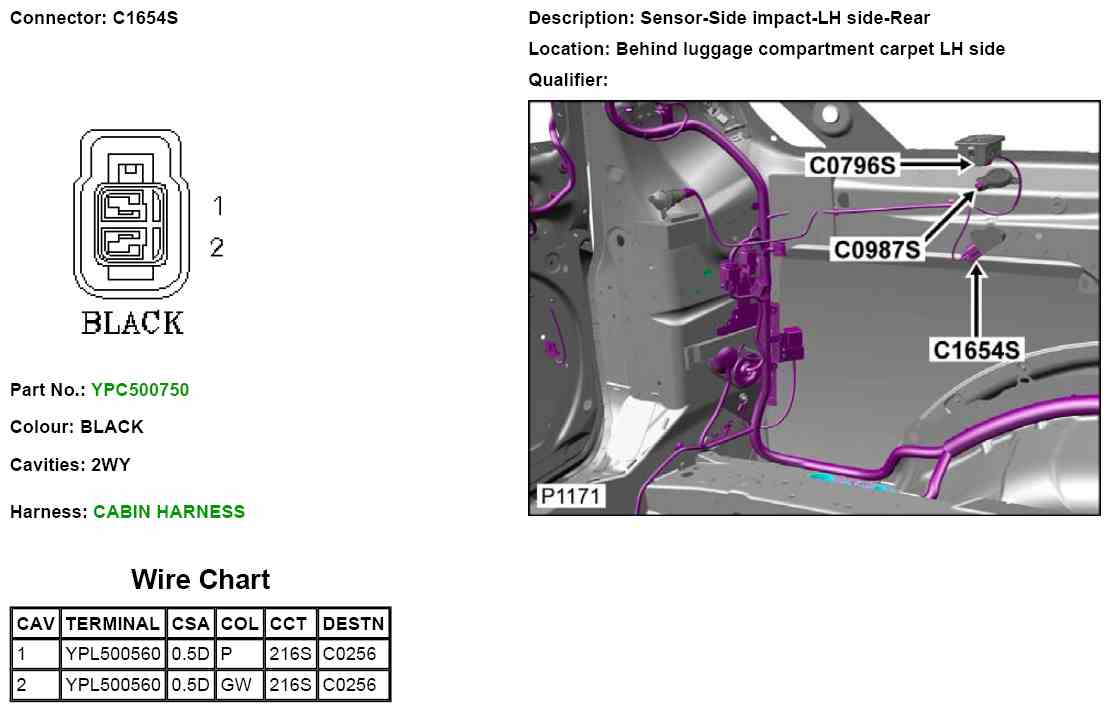Click the BLACK caption under the connector diagram
Image resolution: width=1113 pixels, height=710 pixels.
tap(132, 324)
